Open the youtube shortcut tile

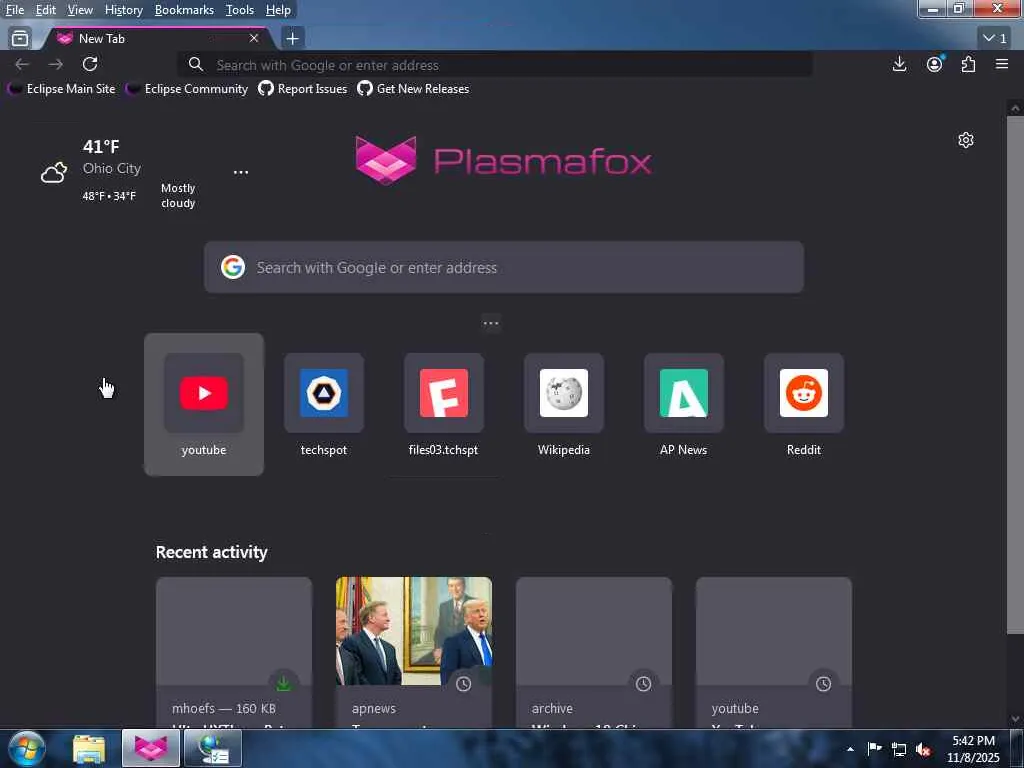(204, 404)
